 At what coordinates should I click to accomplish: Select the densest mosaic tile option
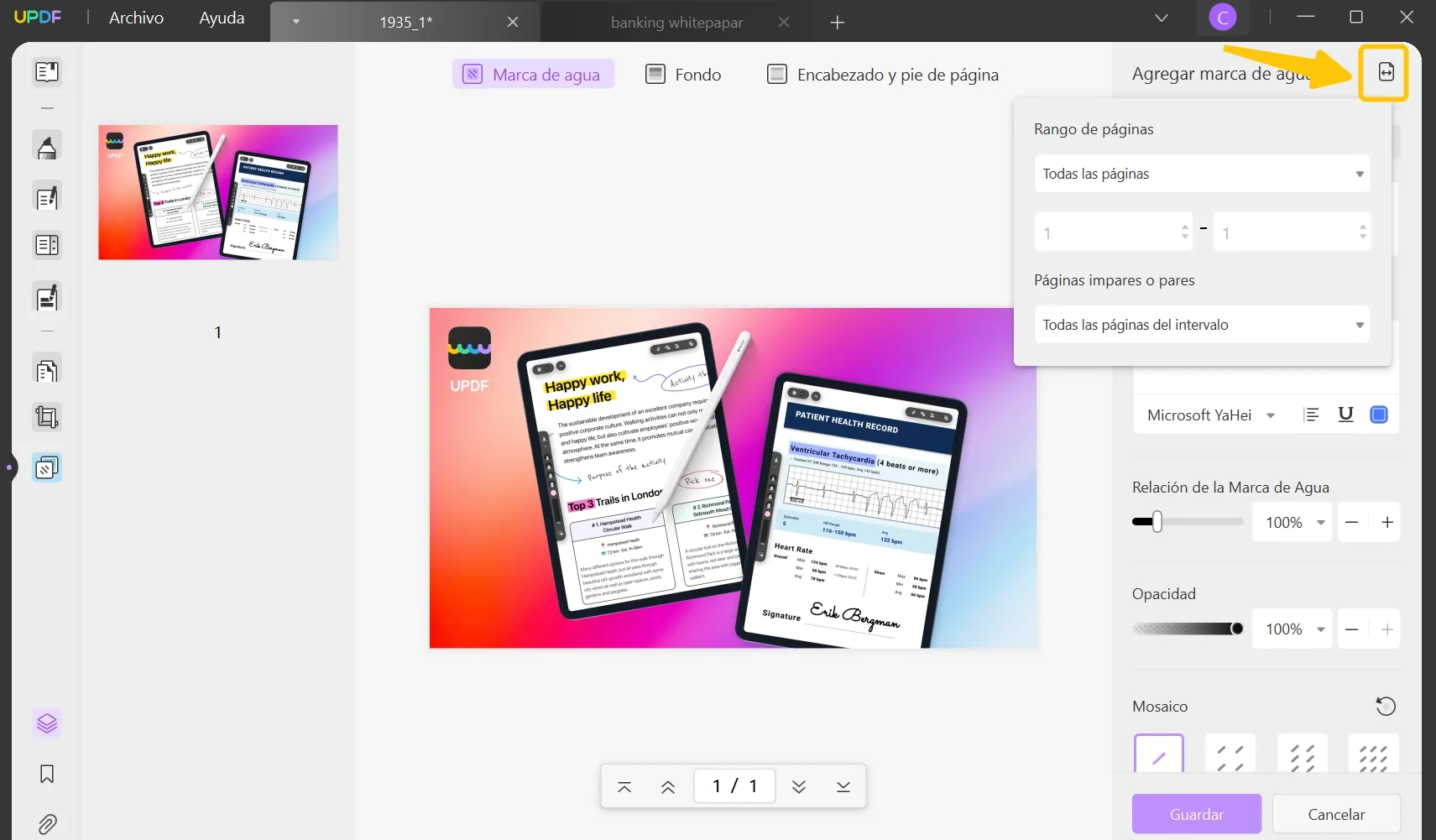pos(1374,754)
